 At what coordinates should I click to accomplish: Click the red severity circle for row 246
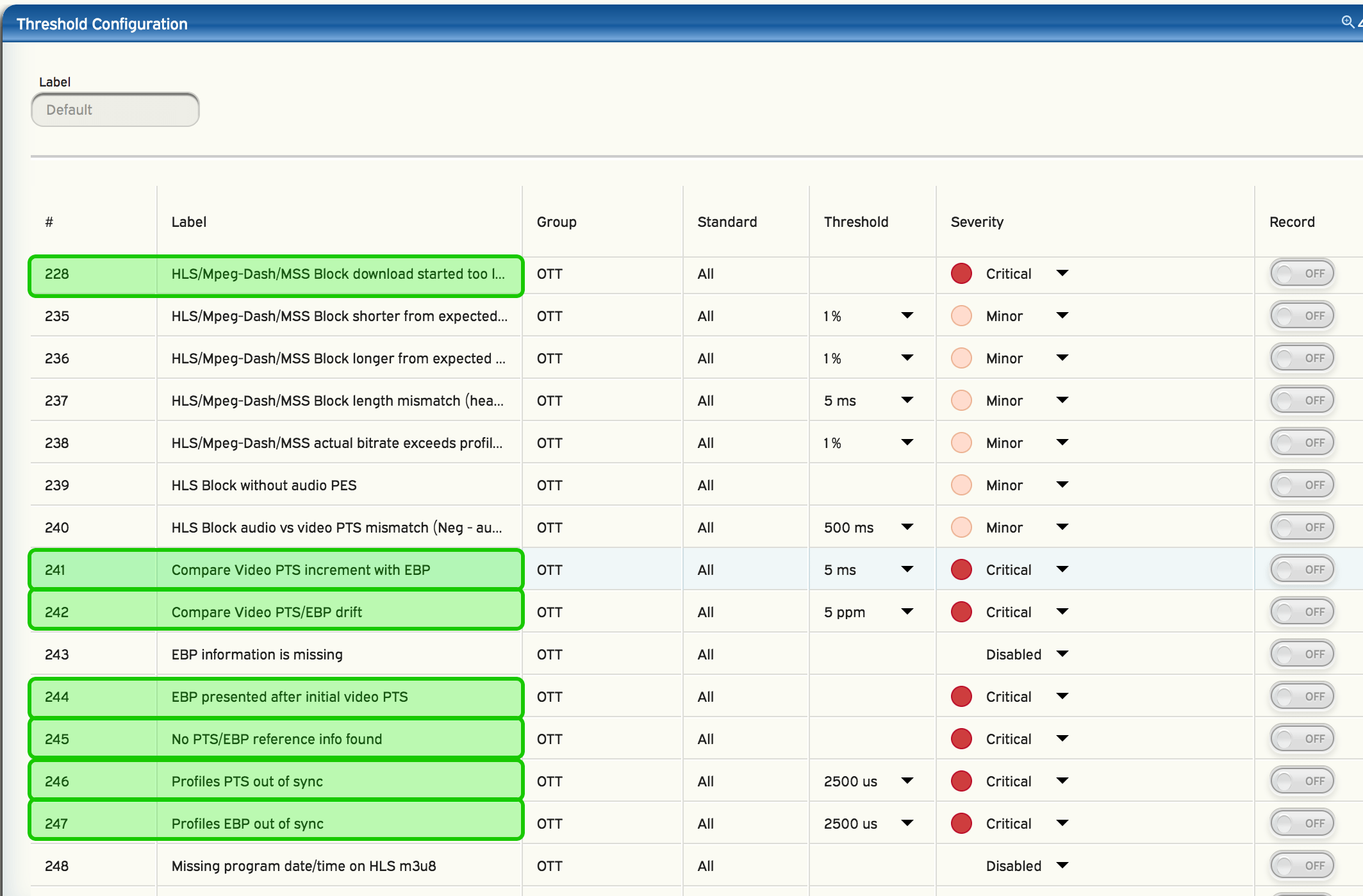click(961, 781)
